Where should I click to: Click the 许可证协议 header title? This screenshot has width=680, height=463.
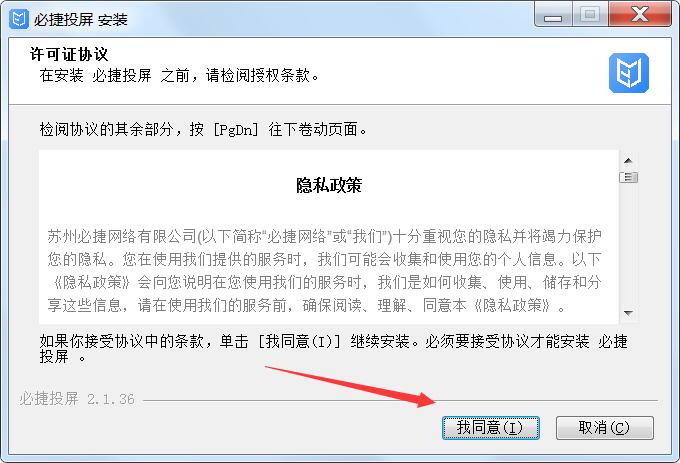69,54
